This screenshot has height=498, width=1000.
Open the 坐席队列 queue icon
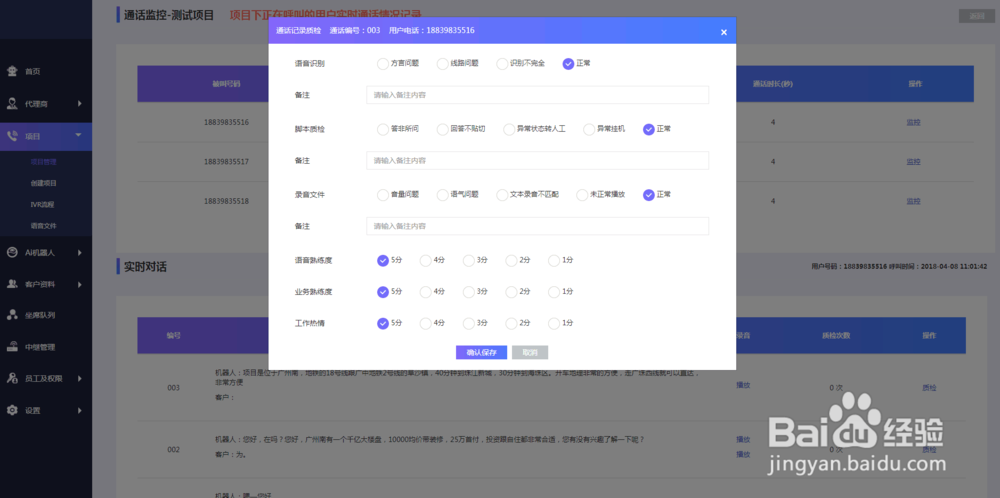12,315
